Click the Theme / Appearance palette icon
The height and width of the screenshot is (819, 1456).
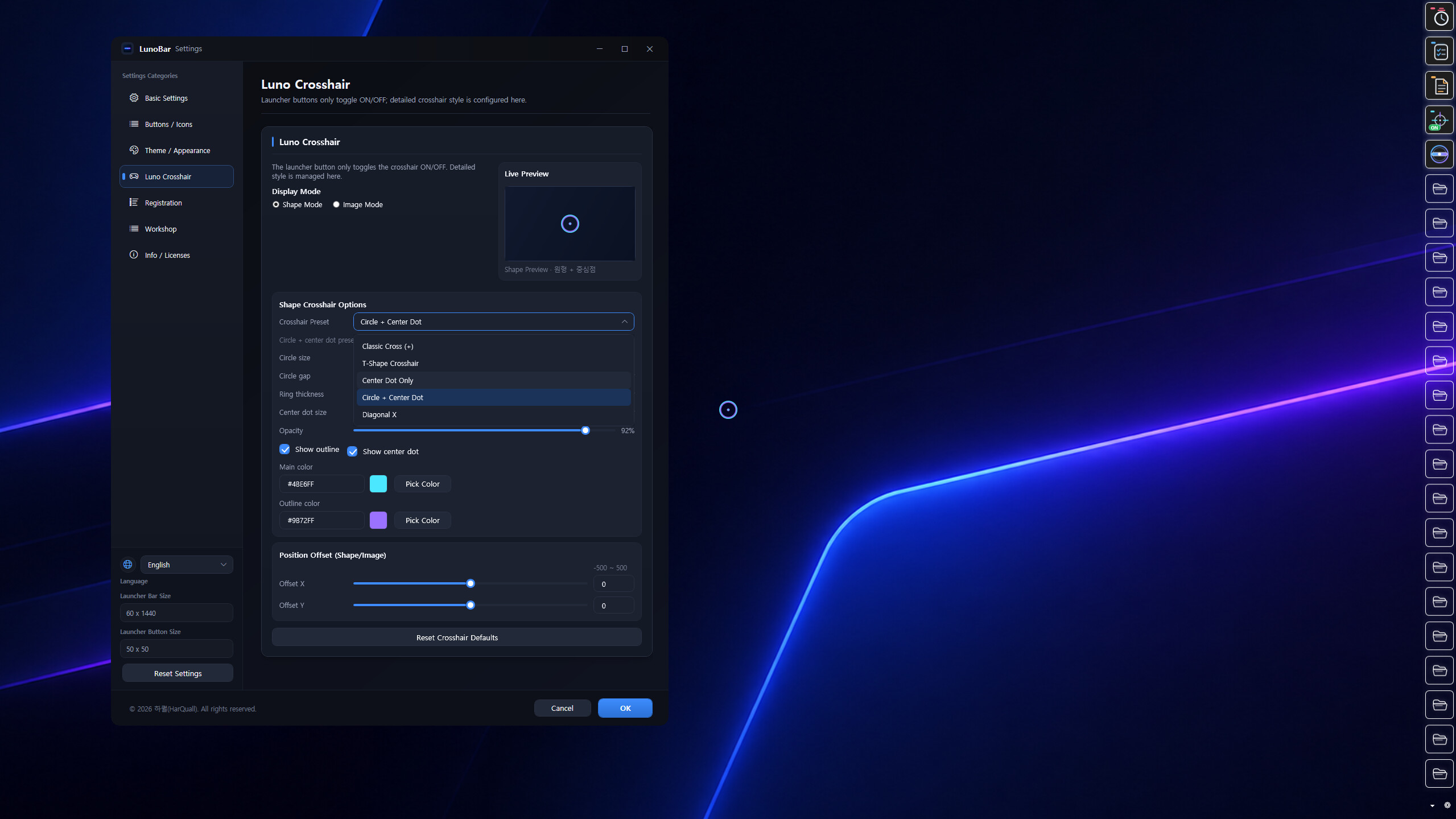(x=134, y=150)
